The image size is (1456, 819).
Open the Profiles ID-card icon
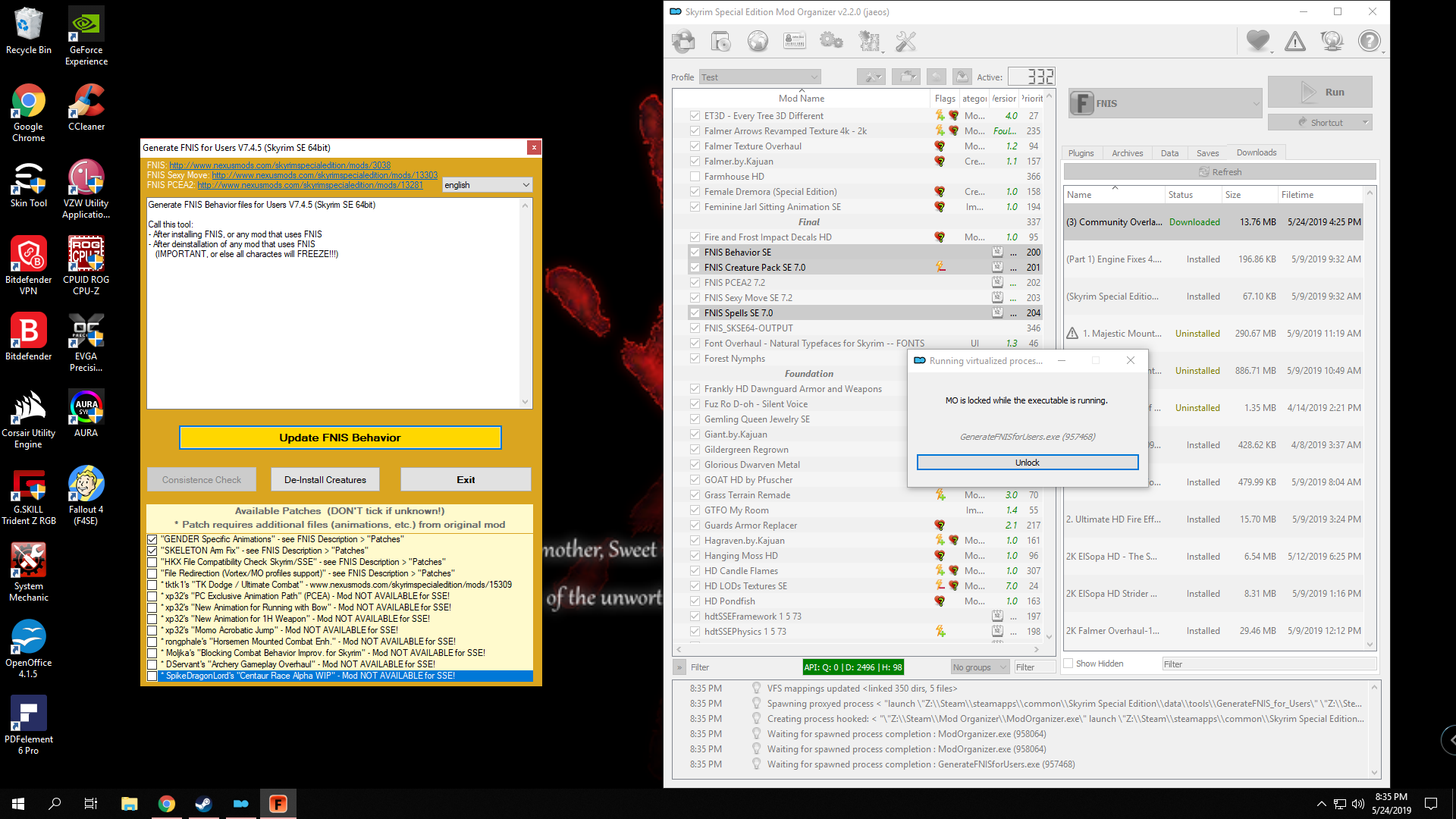click(795, 41)
